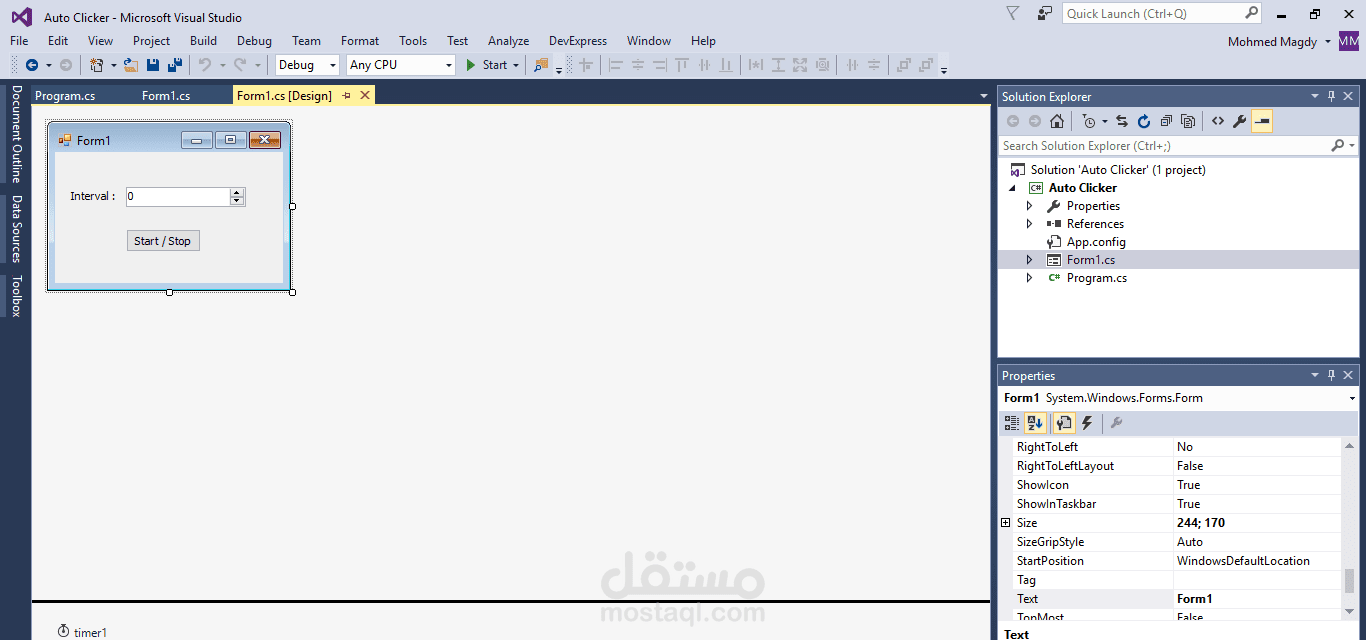Click Pending Changes Filter clock icon
The width and height of the screenshot is (1366, 640).
(1089, 122)
